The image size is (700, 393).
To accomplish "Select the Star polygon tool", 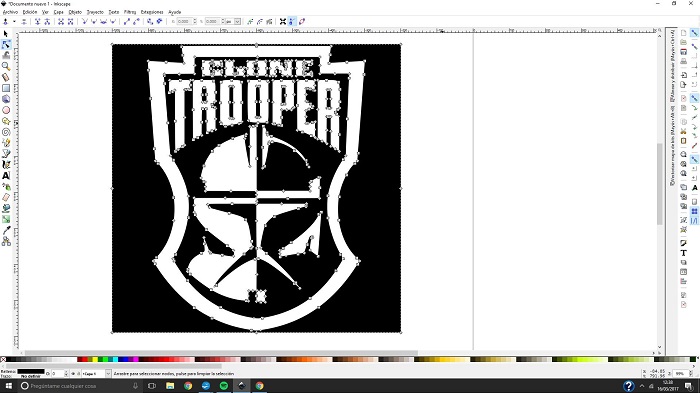I will pyautogui.click(x=6, y=121).
